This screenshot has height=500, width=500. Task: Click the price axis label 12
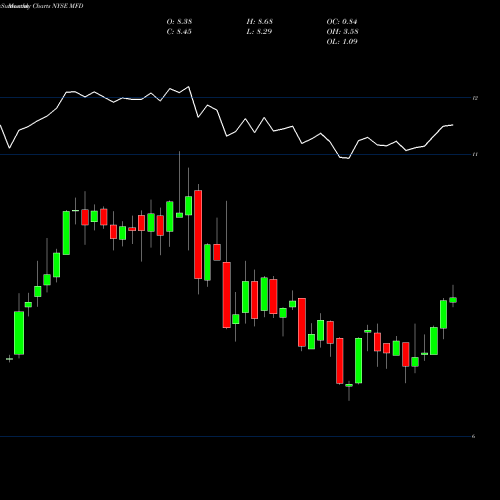click(475, 98)
